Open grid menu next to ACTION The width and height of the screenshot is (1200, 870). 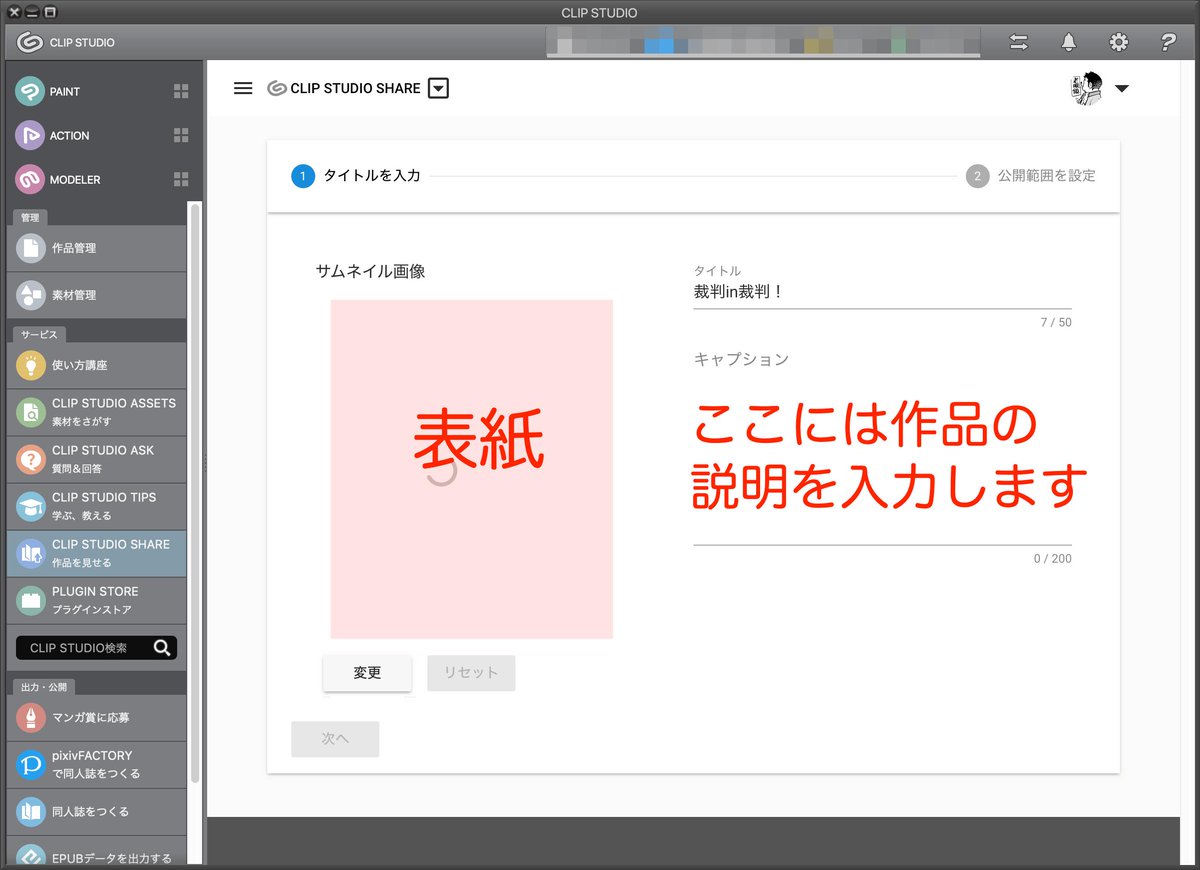[x=181, y=135]
